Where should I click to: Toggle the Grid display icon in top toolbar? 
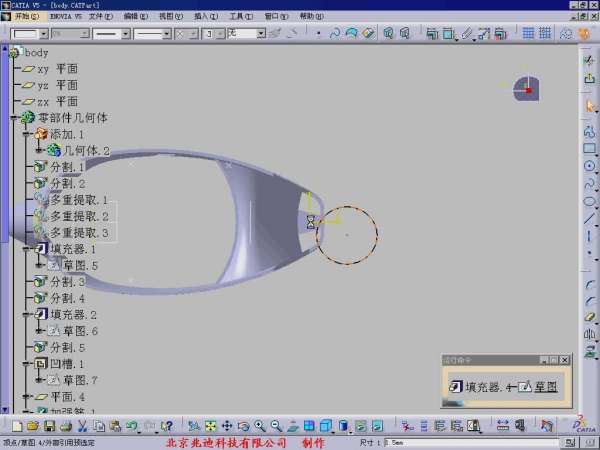coord(528,33)
